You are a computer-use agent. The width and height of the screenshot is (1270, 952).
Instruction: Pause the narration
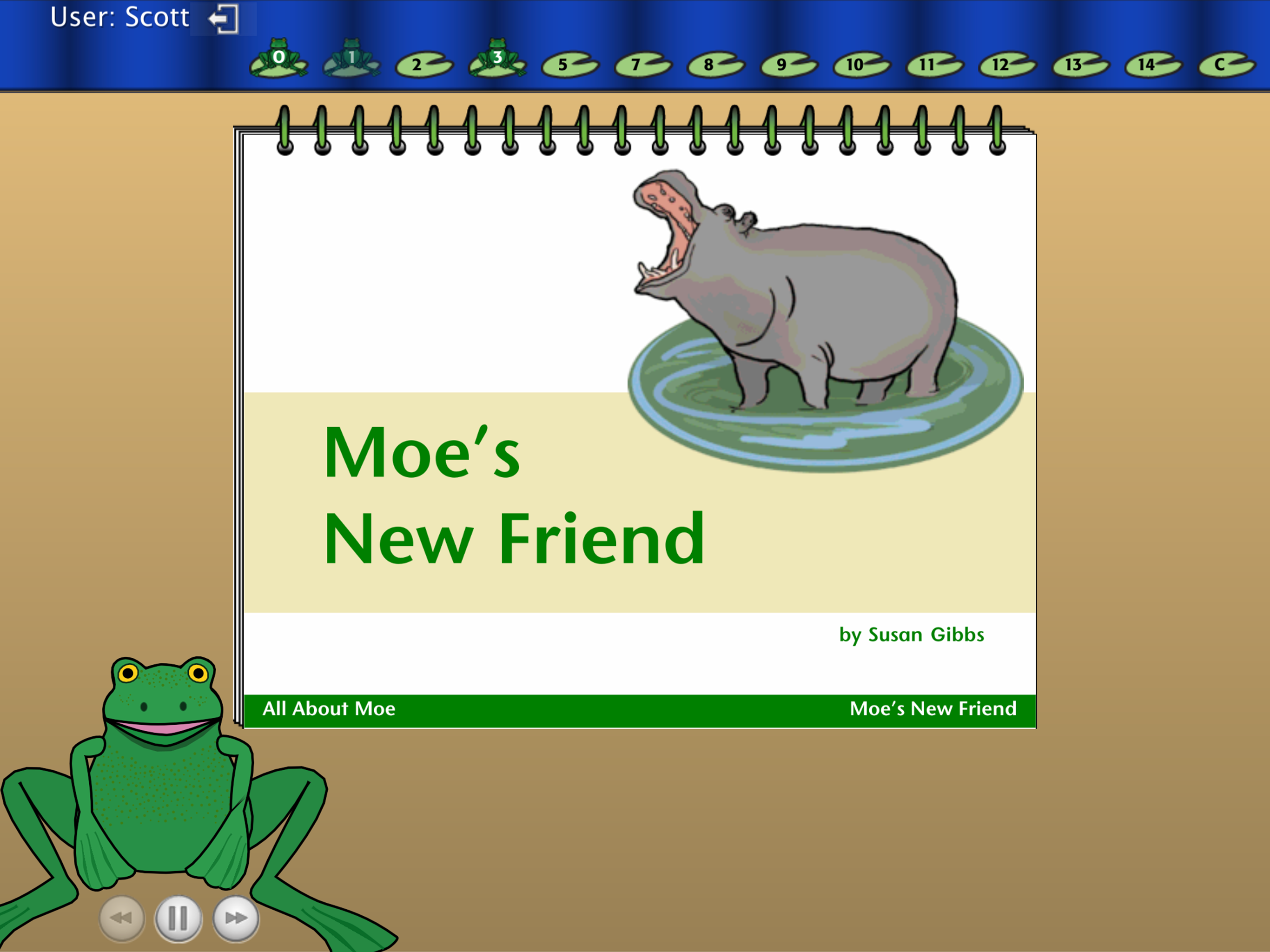179,919
